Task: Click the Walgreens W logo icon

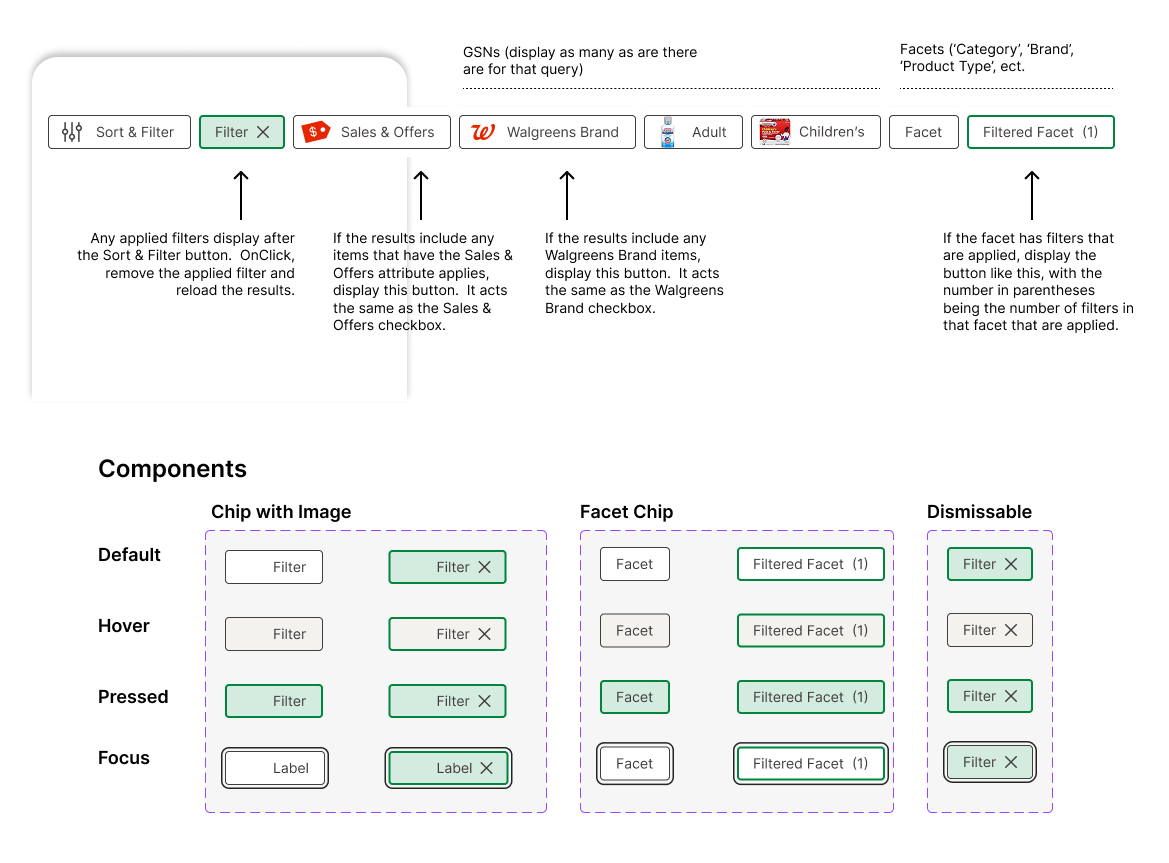Action: point(483,132)
